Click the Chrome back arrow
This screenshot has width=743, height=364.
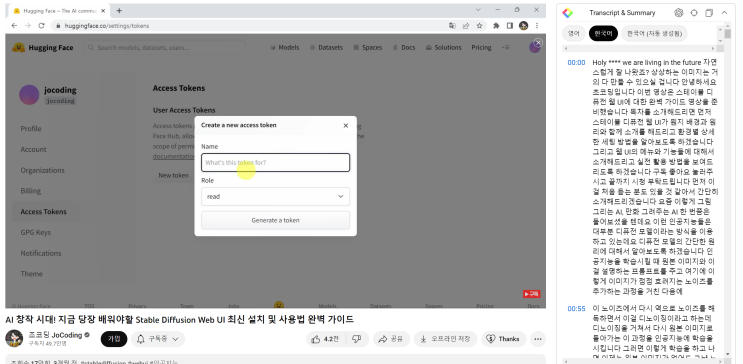[15, 26]
